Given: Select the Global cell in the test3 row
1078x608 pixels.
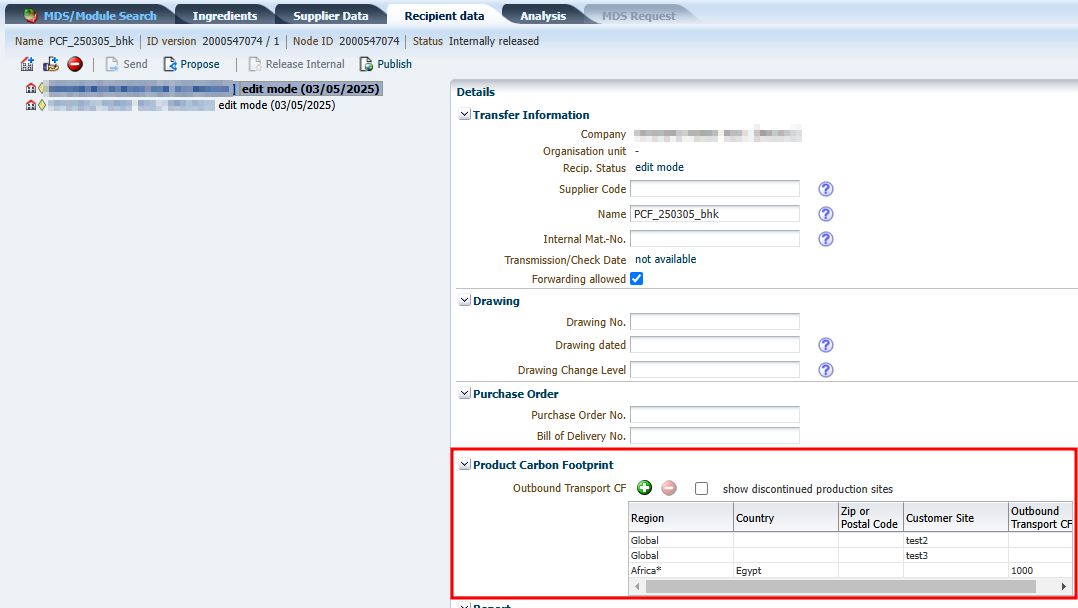Looking at the screenshot, I should tap(681, 555).
